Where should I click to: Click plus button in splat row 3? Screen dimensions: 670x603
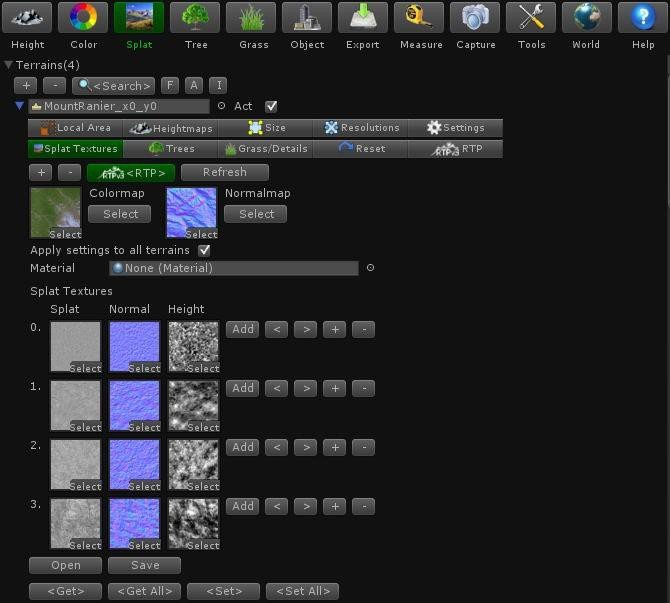(x=335, y=506)
